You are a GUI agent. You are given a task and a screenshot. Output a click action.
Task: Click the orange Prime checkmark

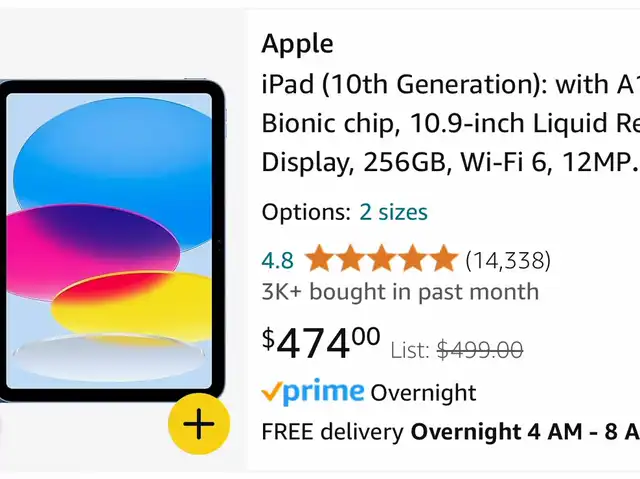[x=271, y=391]
